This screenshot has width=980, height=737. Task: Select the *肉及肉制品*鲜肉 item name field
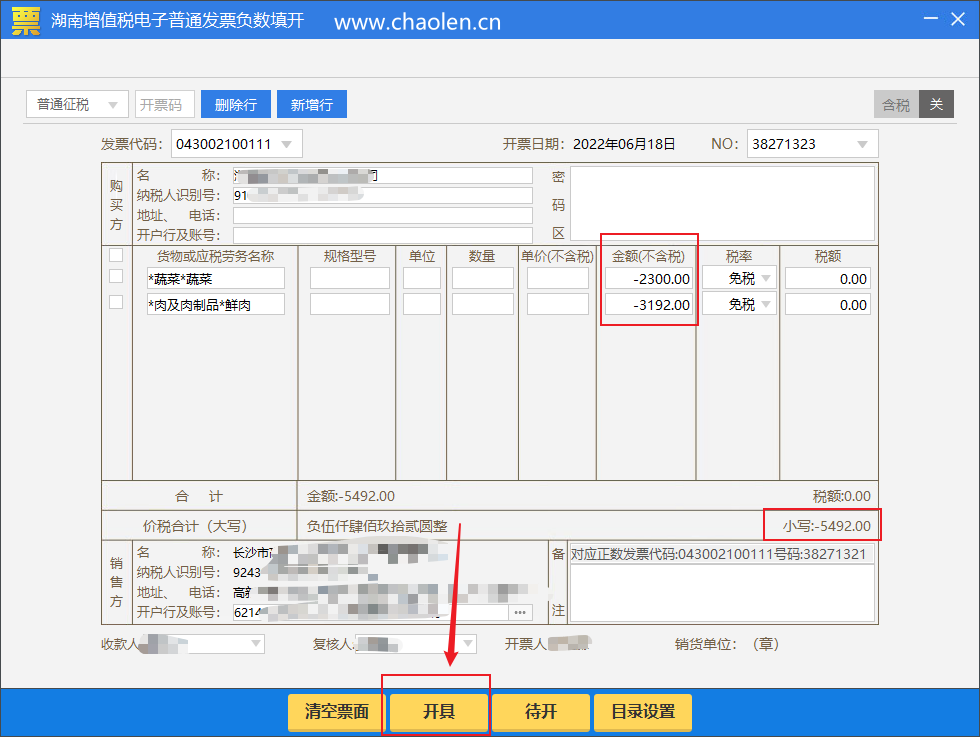tap(216, 305)
